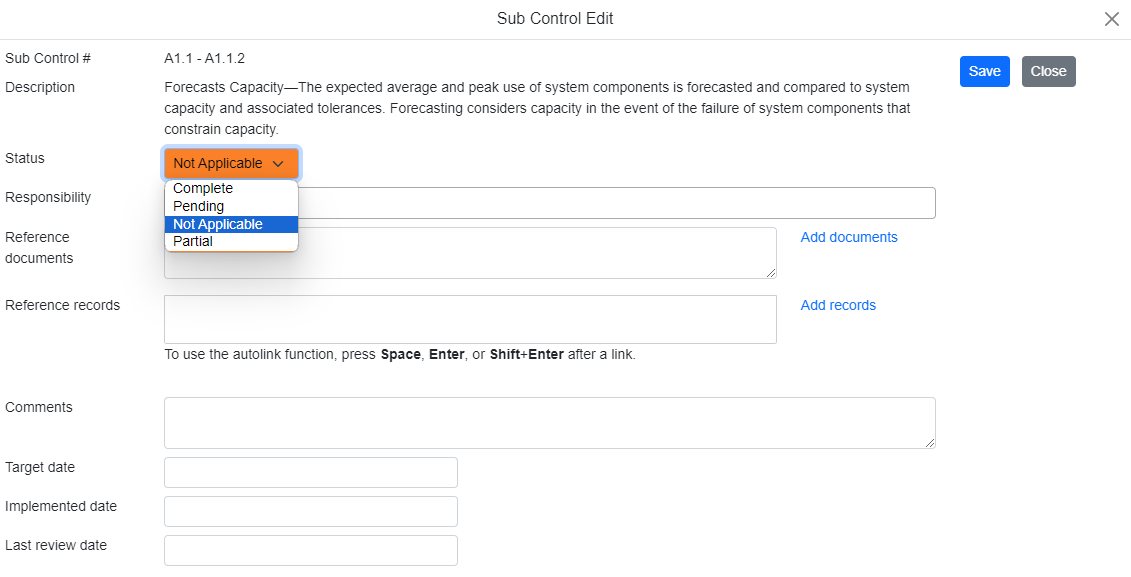Open the Status dropdown showing Not Applicable
This screenshot has width=1131, height=577.
(x=231, y=163)
